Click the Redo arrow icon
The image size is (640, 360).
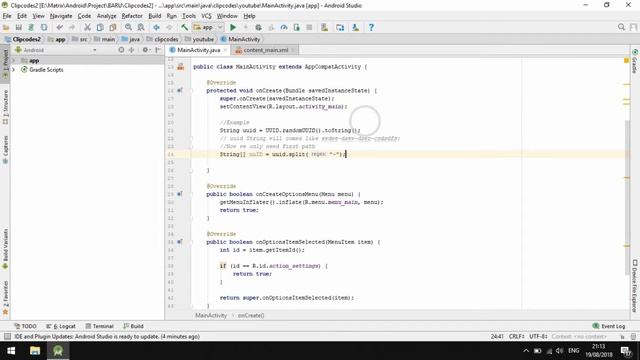tap(72, 27)
